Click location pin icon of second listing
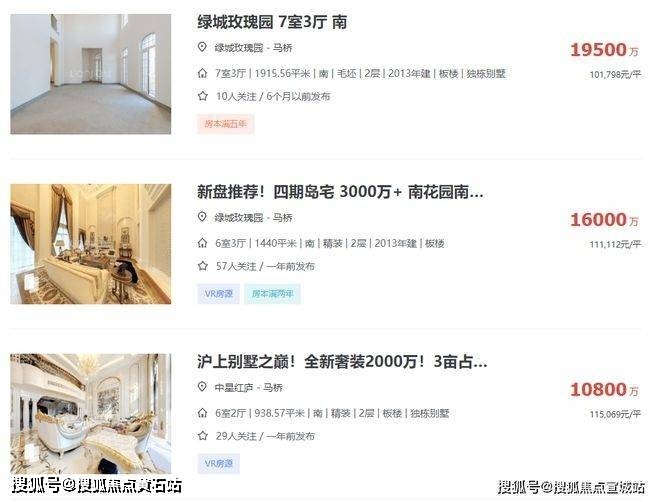Image resolution: width=660 pixels, height=502 pixels. 202,217
